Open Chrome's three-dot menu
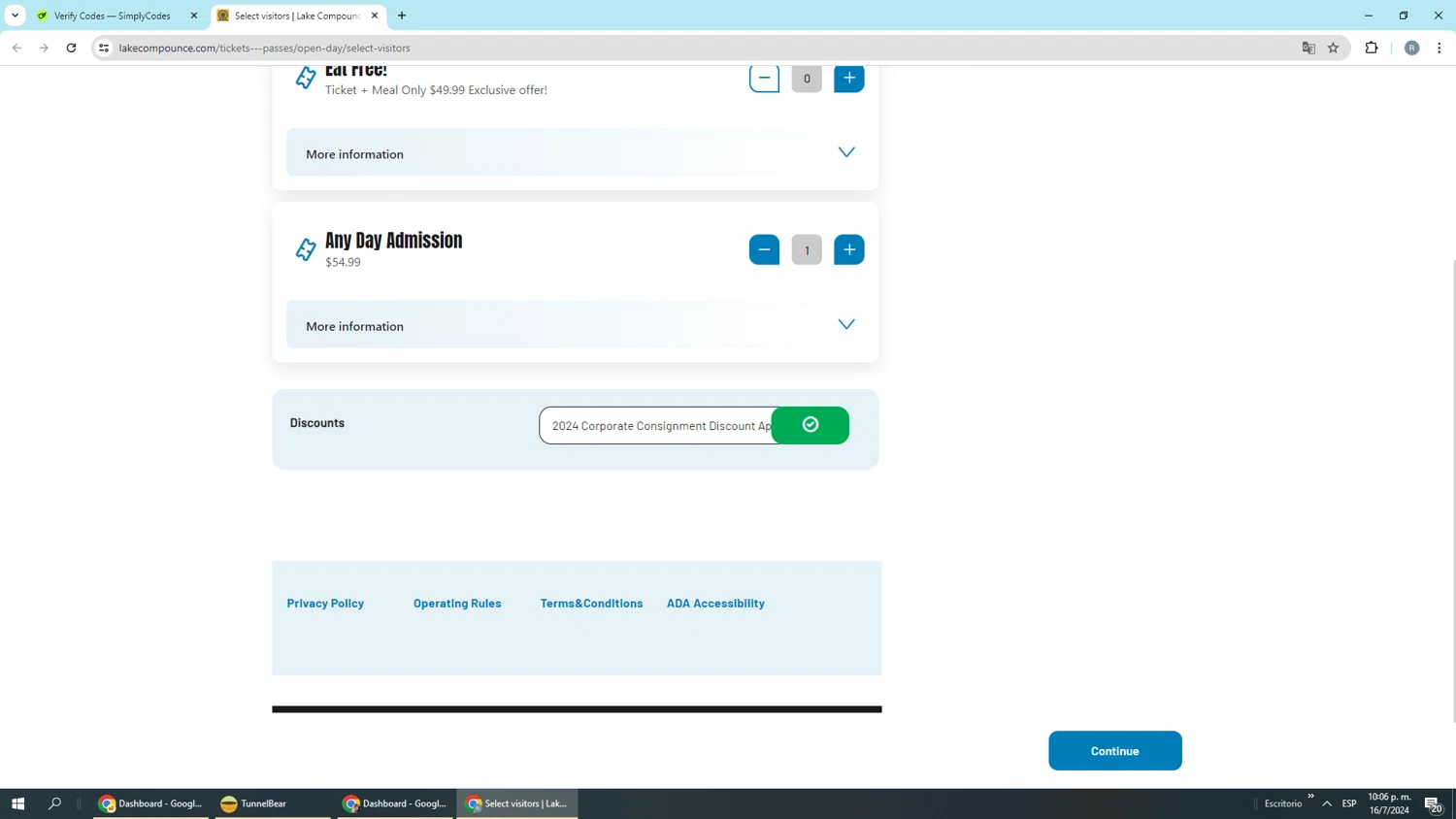This screenshot has width=1456, height=819. (x=1439, y=48)
